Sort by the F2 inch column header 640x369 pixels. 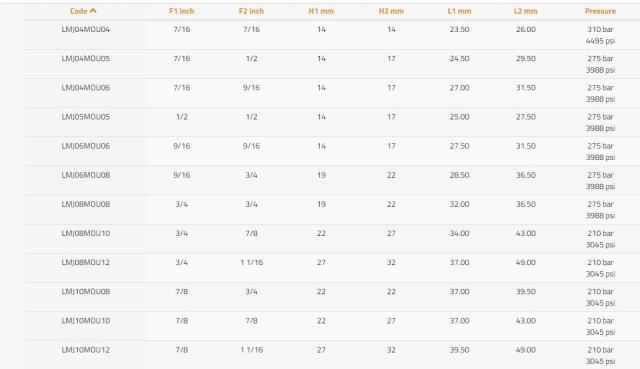tap(251, 11)
